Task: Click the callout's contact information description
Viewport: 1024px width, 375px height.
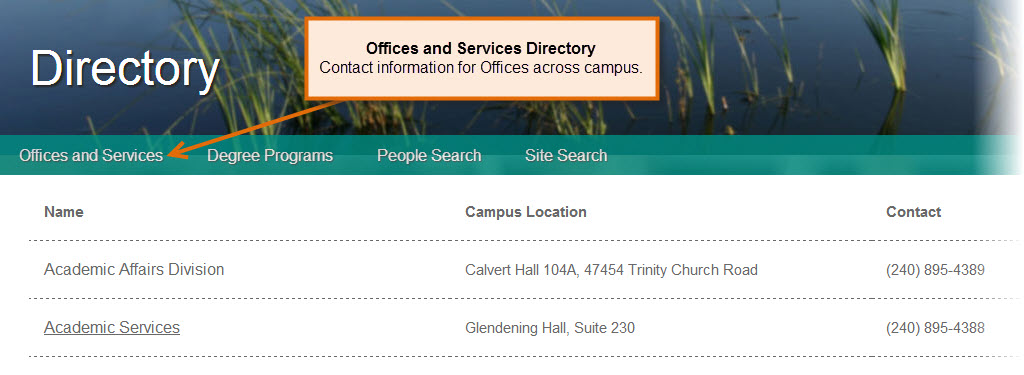Action: 481,68
